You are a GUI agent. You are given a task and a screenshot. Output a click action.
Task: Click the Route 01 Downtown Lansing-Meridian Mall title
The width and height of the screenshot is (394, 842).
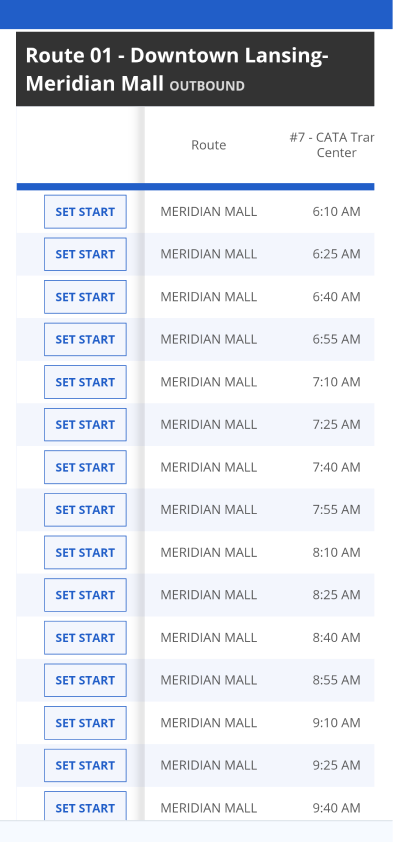pos(177,69)
